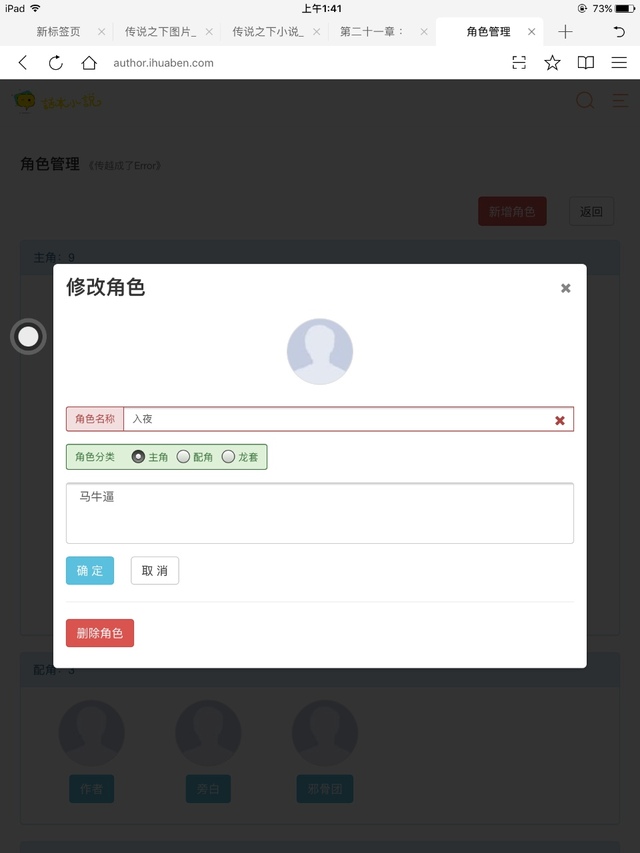This screenshot has width=640, height=853.
Task: Open the 作者 role avatar
Action: point(91,733)
